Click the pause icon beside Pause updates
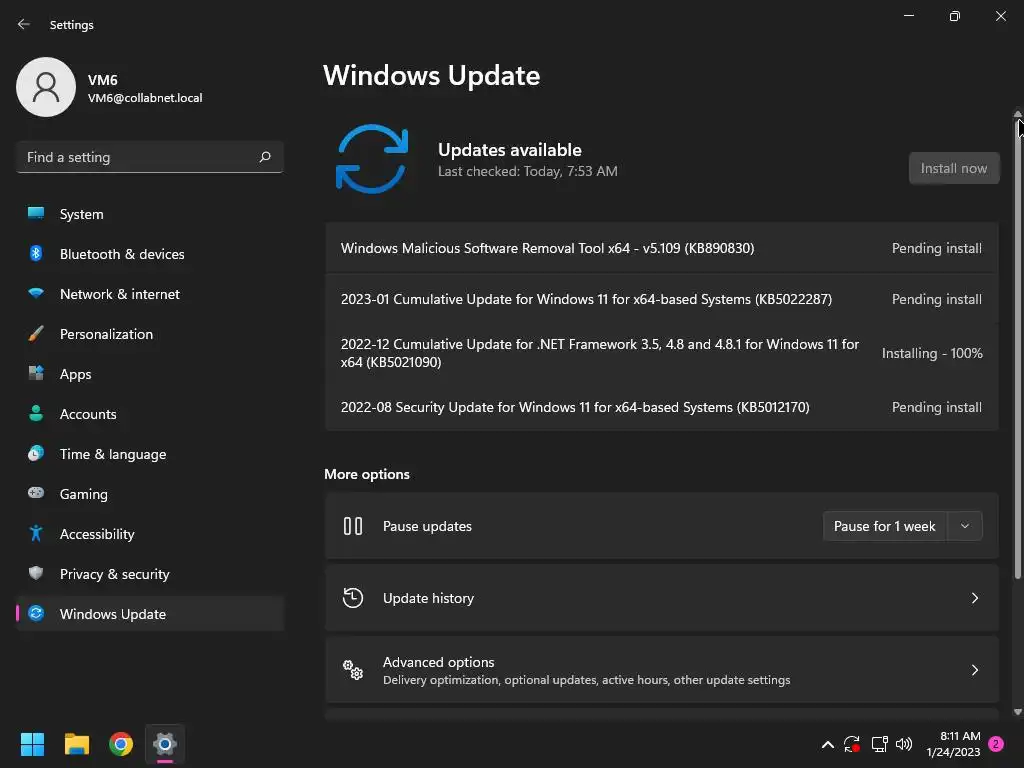This screenshot has width=1024, height=768. coord(353,526)
